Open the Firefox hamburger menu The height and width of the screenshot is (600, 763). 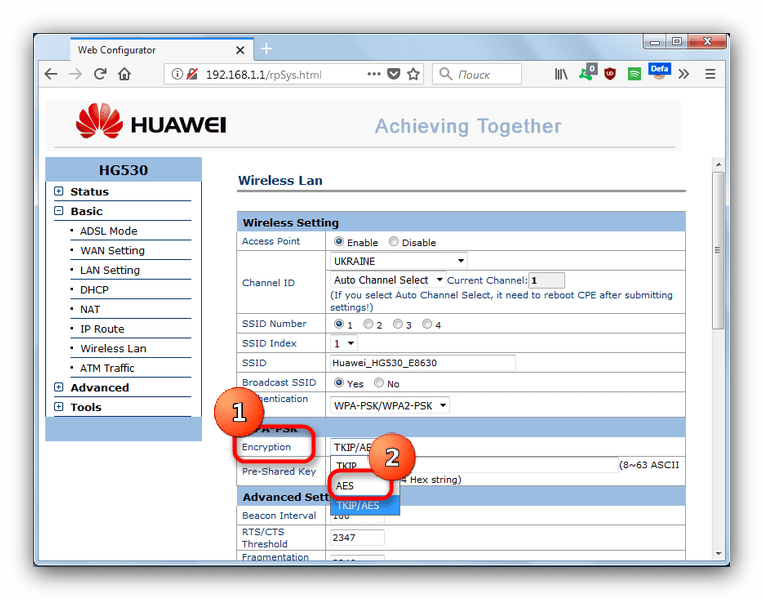click(710, 74)
